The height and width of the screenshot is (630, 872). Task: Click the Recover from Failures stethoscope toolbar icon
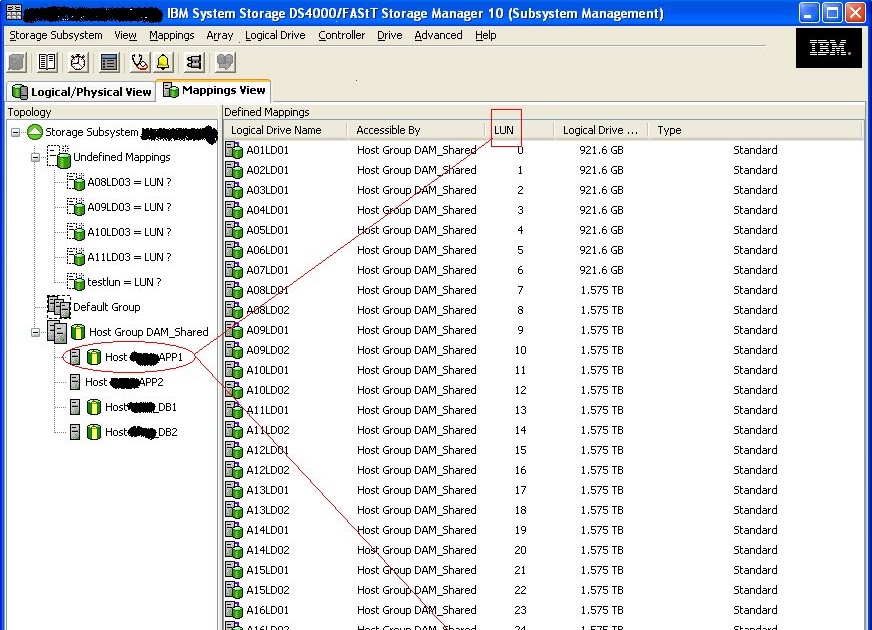[138, 62]
